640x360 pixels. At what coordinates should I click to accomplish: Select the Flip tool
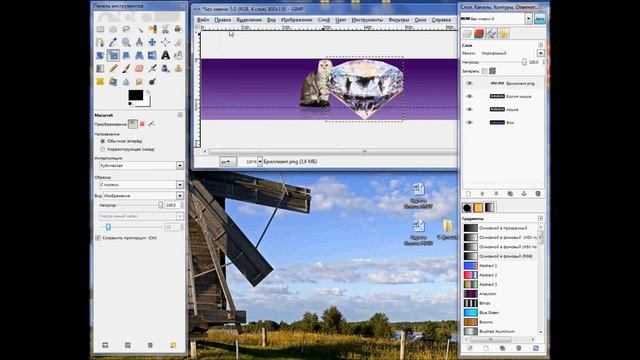click(x=153, y=55)
